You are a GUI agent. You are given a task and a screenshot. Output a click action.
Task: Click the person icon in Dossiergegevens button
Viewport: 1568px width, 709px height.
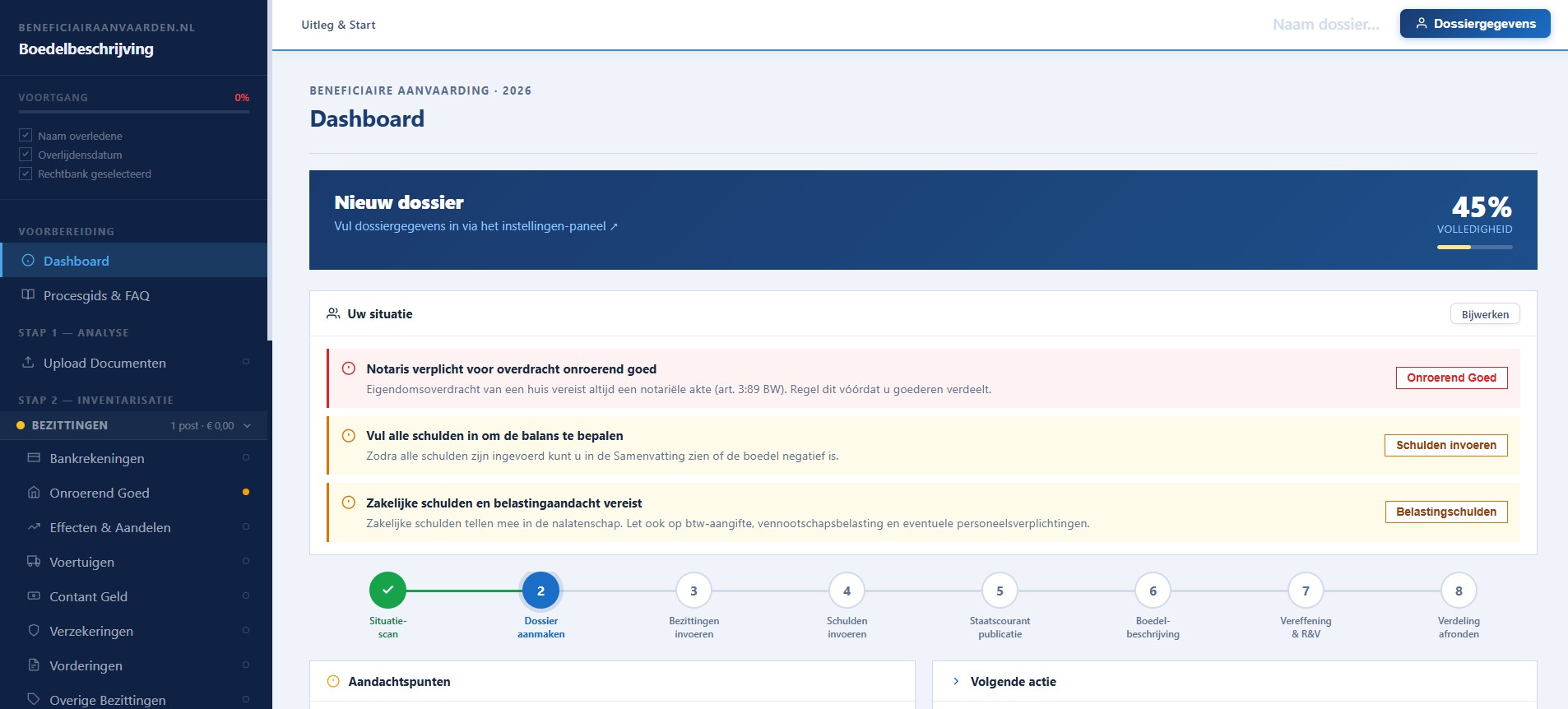[1421, 24]
